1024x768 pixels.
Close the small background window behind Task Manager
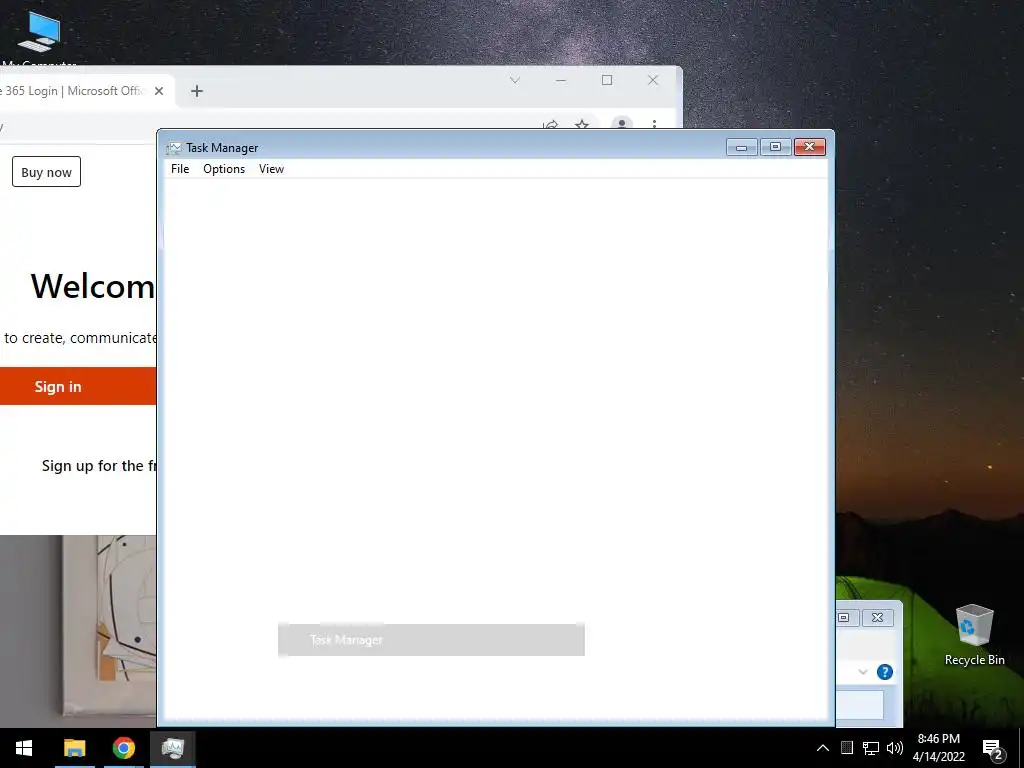878,617
